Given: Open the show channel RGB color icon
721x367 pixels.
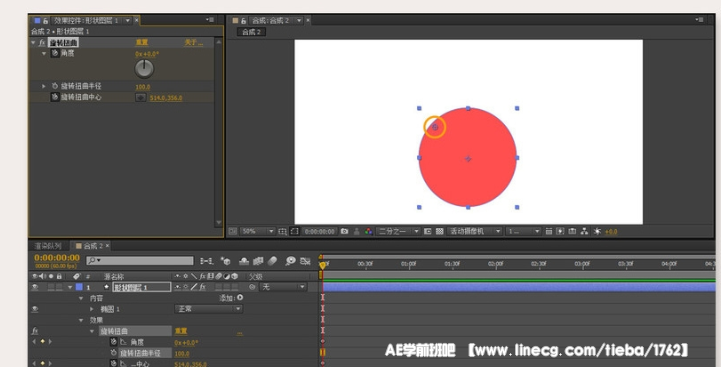Looking at the screenshot, I should pyautogui.click(x=368, y=231).
